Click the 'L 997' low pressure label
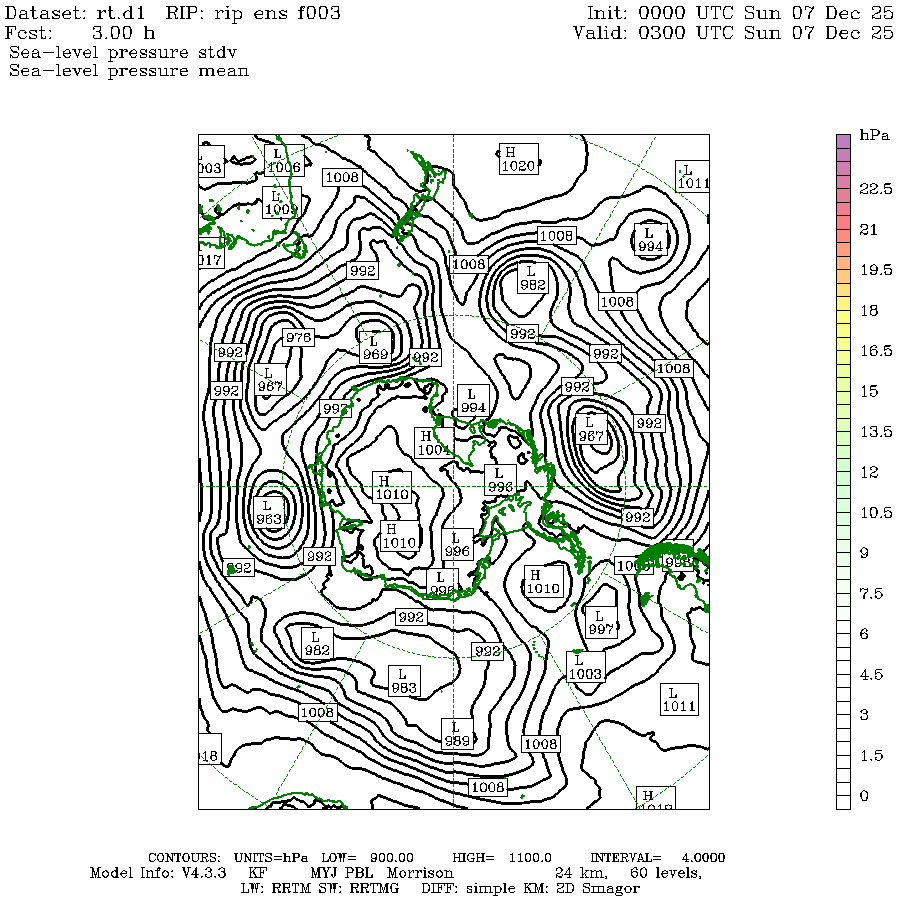 [601, 622]
